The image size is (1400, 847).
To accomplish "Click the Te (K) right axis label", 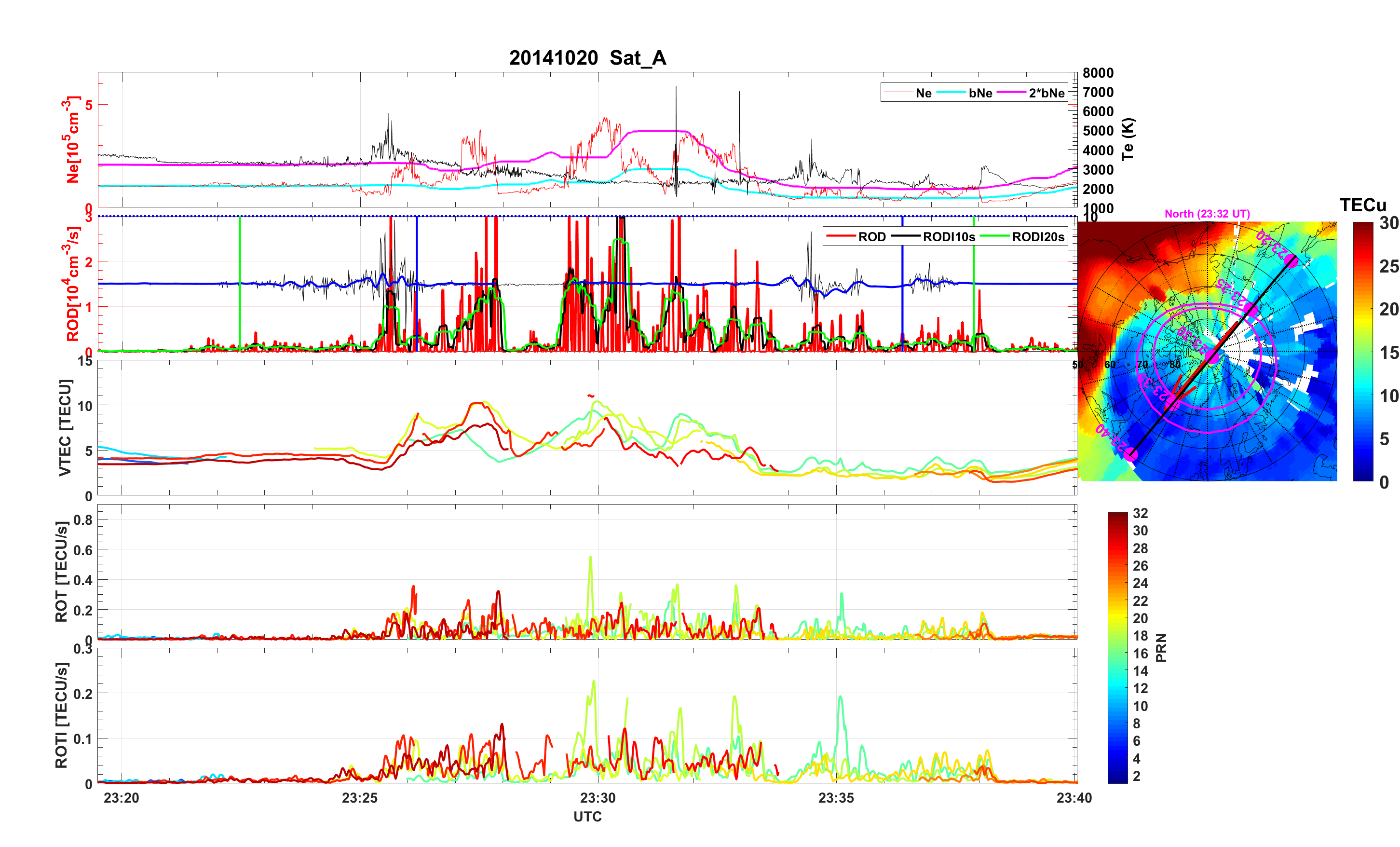I will point(1127,139).
